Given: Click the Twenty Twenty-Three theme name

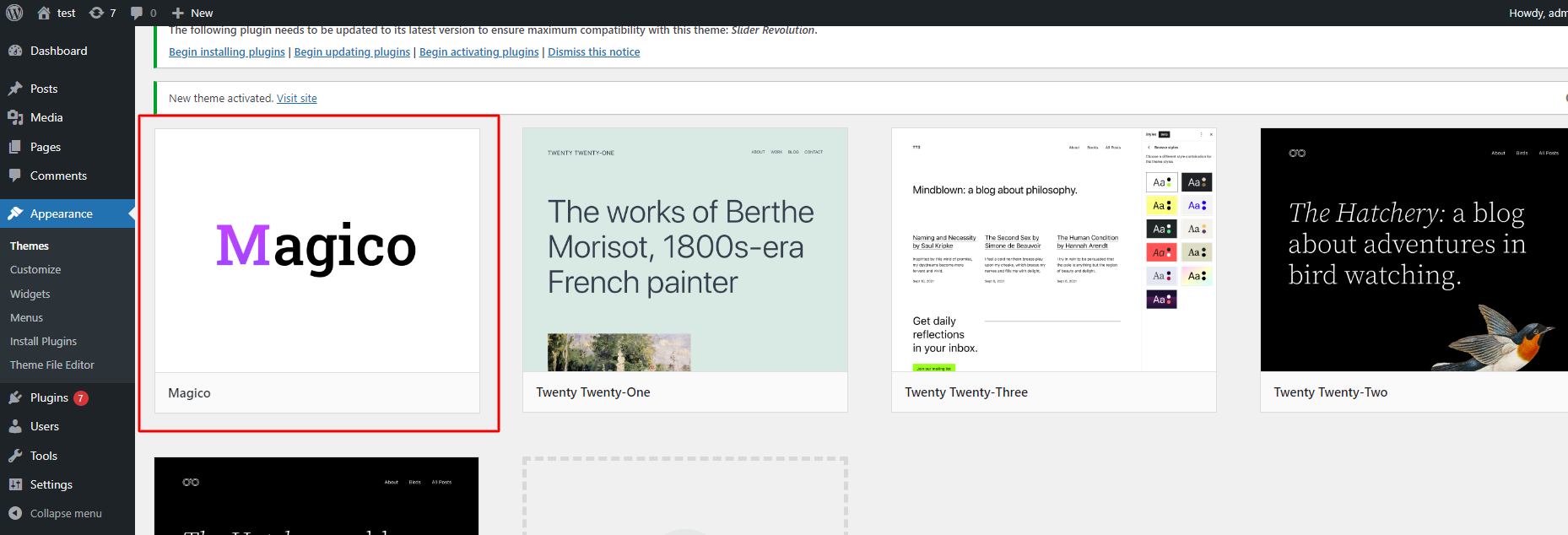Looking at the screenshot, I should point(966,392).
